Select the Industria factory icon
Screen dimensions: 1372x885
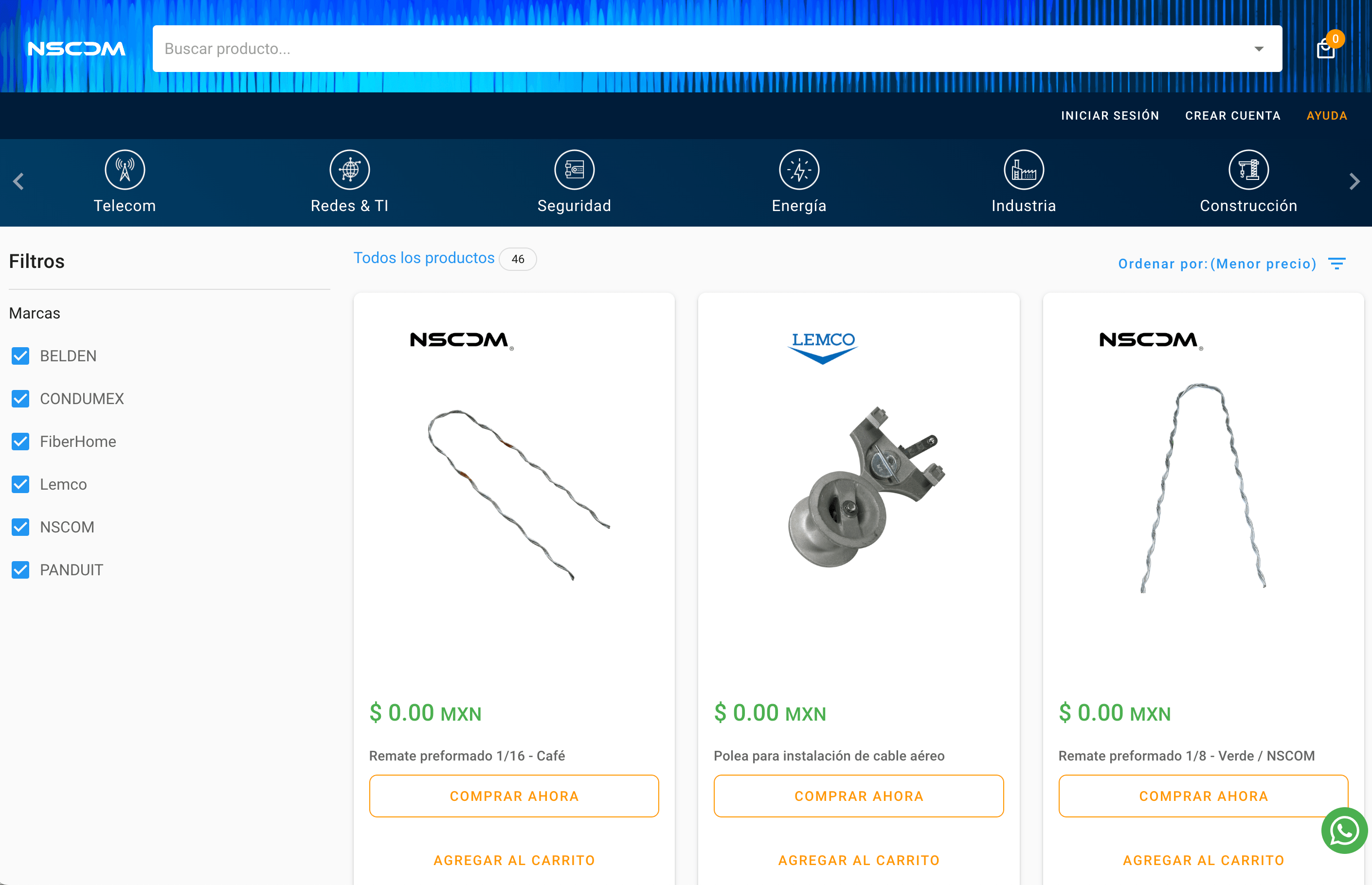pos(1024,170)
